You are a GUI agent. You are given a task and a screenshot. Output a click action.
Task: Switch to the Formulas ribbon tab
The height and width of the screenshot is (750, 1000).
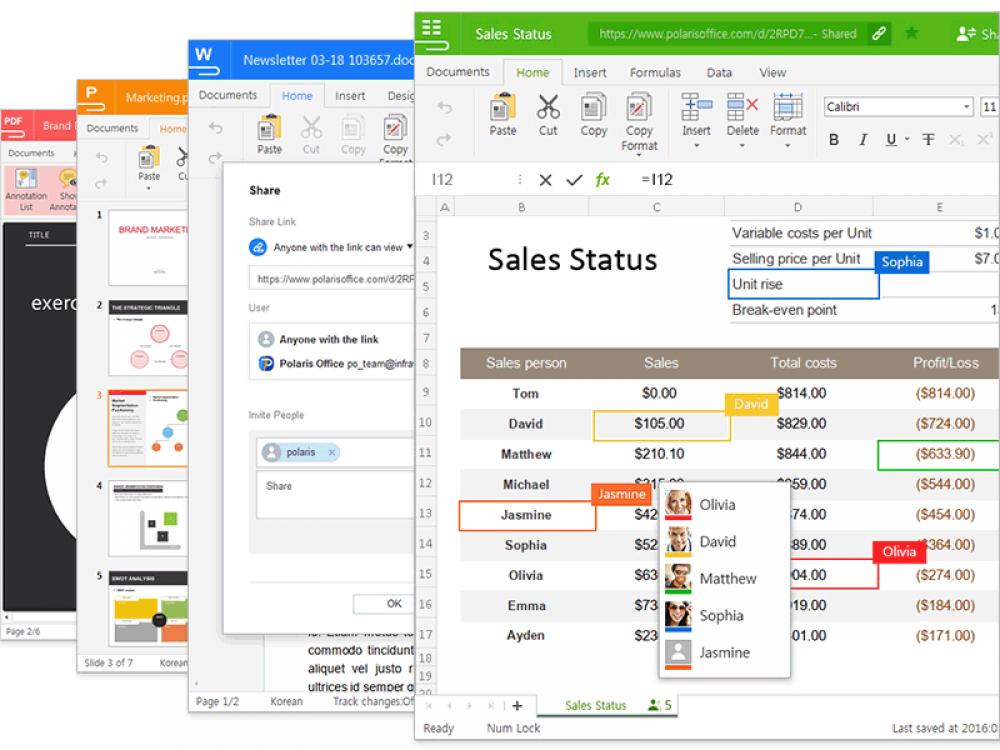[655, 72]
